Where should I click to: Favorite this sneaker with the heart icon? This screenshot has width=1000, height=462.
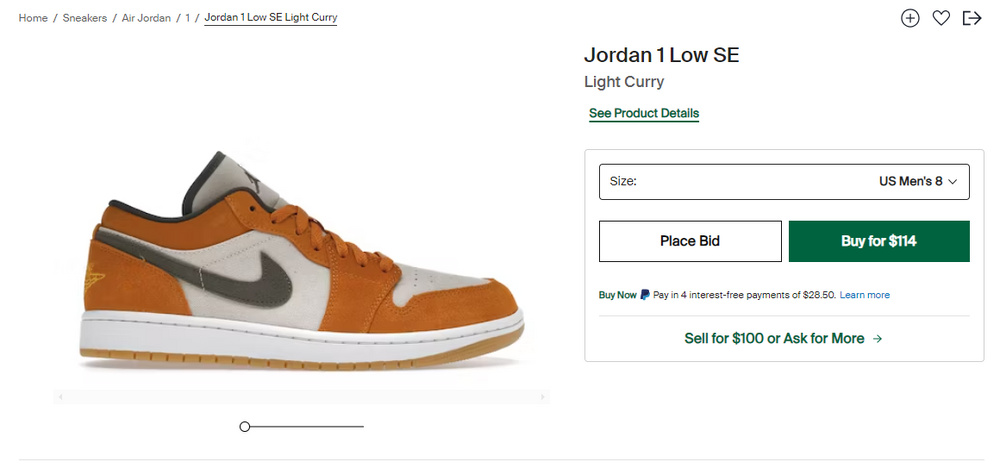point(941,18)
